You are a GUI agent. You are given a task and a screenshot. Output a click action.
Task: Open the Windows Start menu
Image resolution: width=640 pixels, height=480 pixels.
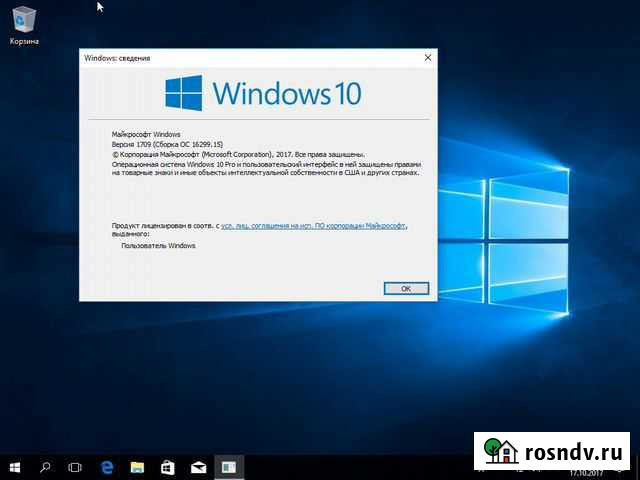(15, 467)
